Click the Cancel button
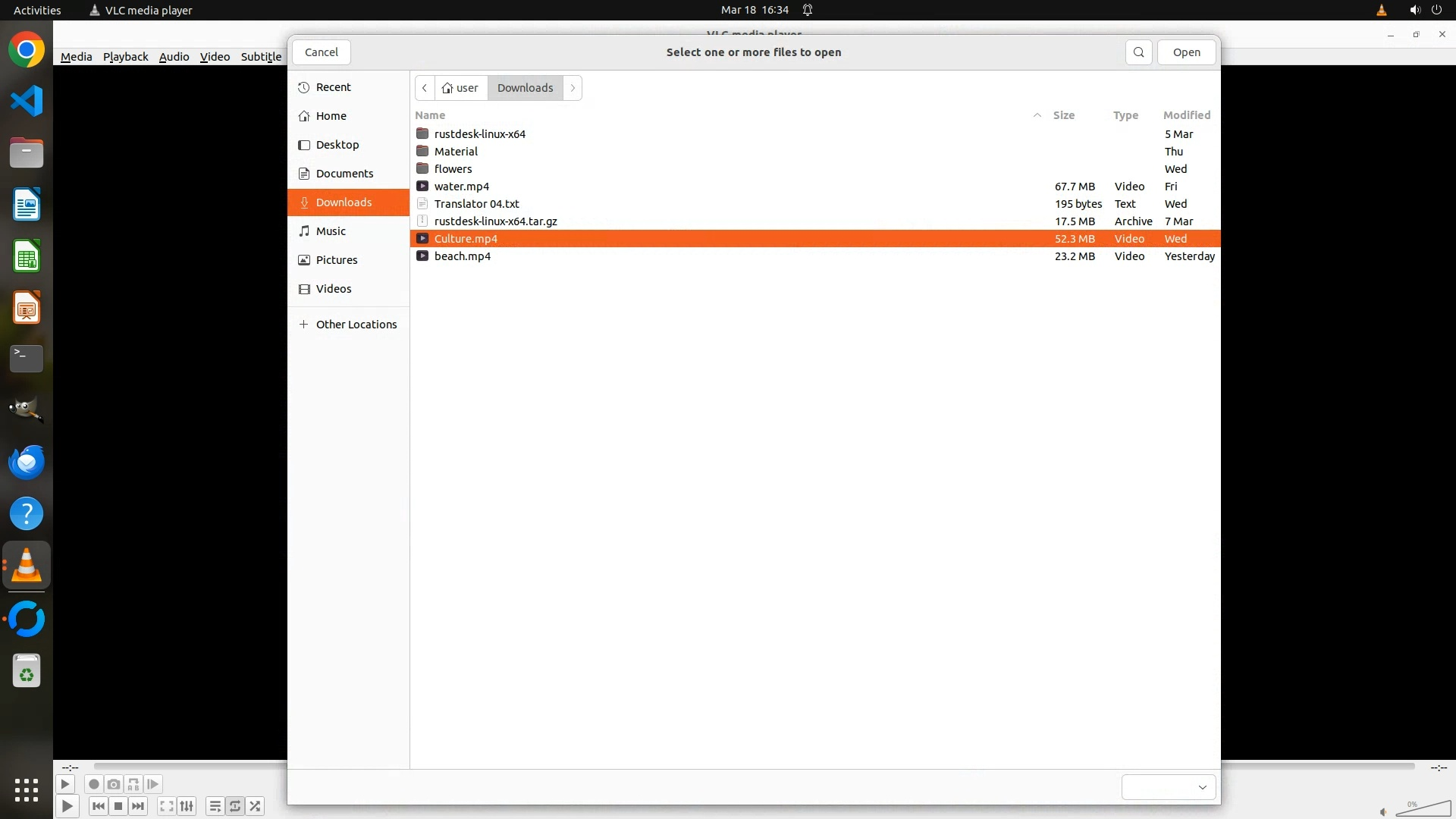This screenshot has width=1456, height=819. (321, 52)
